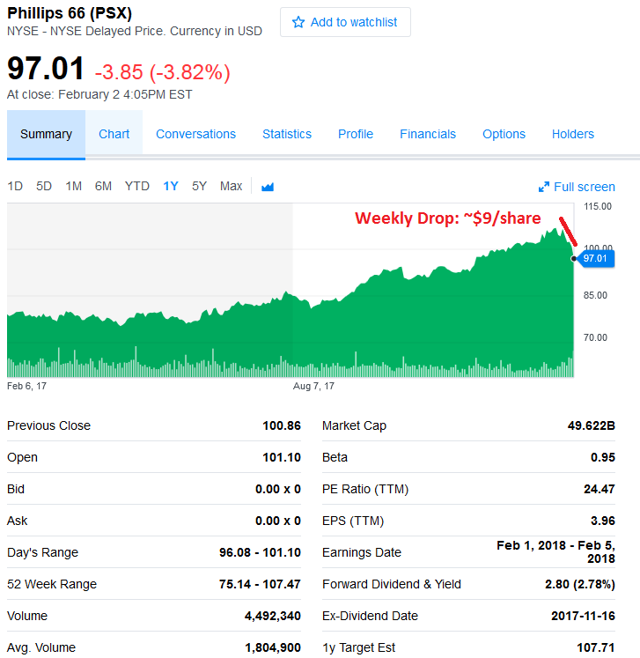This screenshot has width=640, height=658.
Task: Click the 1y Target Est value 107.71
Action: pyautogui.click(x=596, y=648)
